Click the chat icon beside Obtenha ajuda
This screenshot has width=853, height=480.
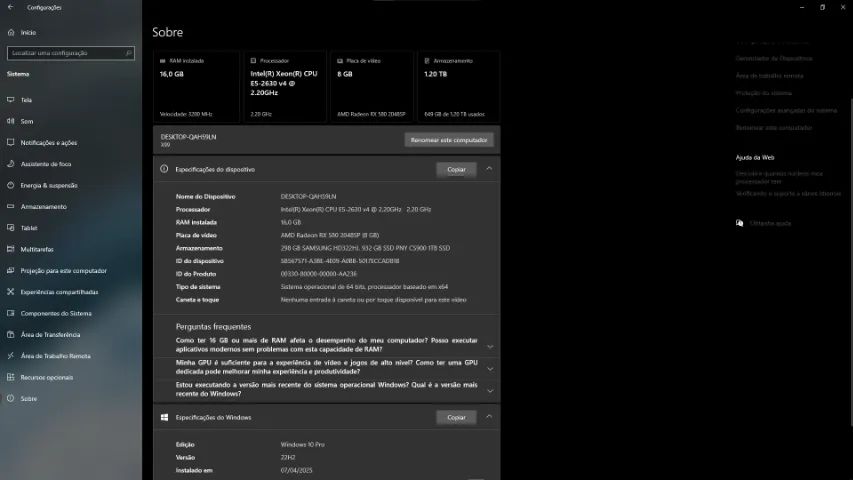tap(739, 223)
